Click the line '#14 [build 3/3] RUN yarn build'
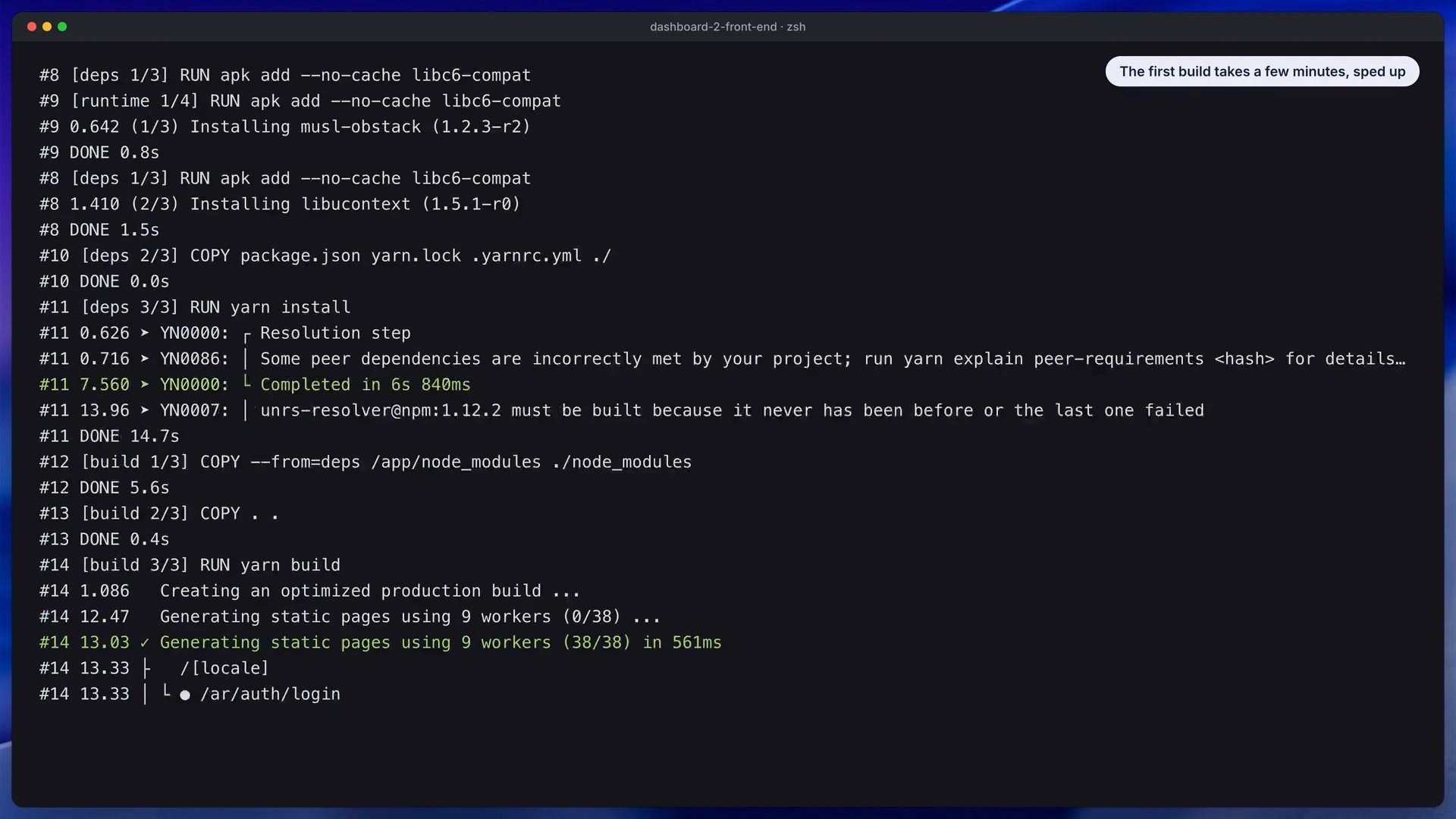Image resolution: width=1456 pixels, height=819 pixels. (x=190, y=565)
